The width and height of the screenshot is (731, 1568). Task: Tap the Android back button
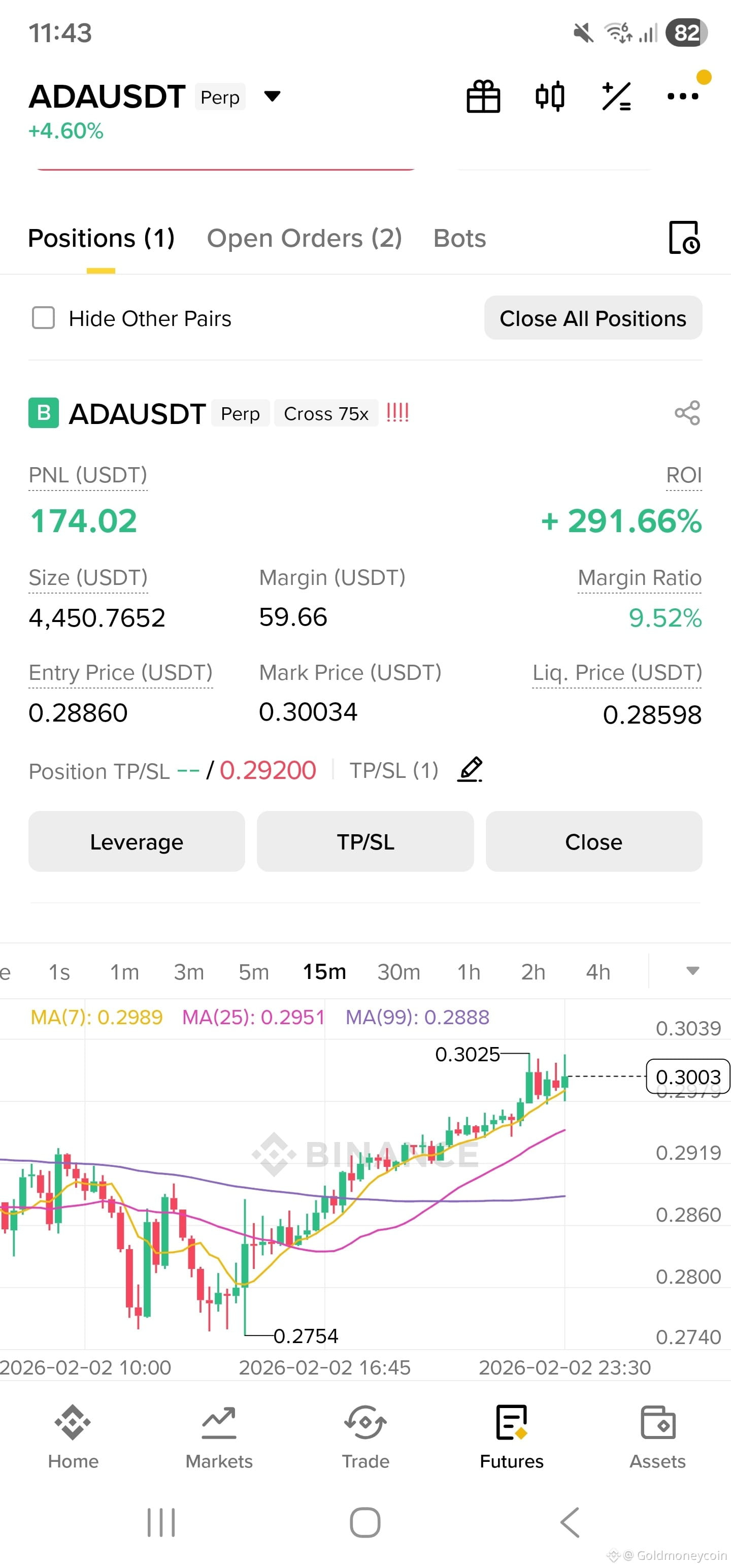pos(570,1523)
